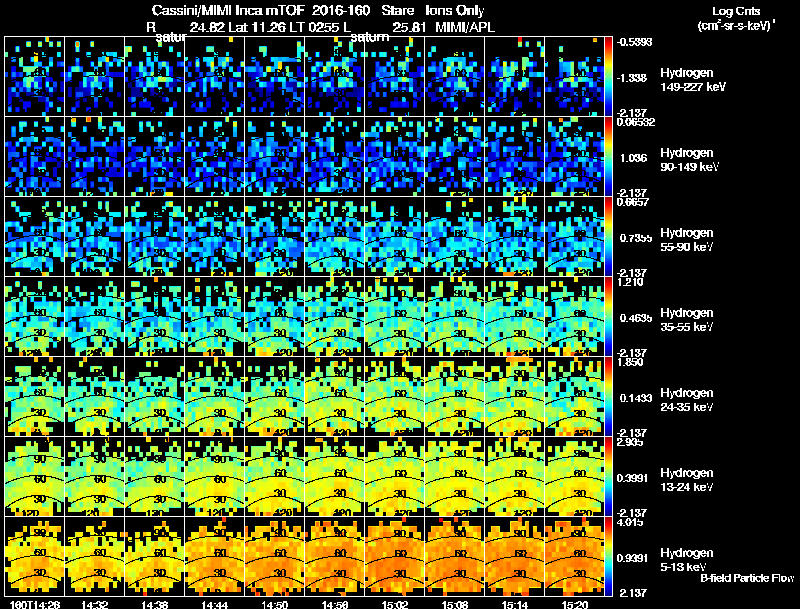Select the "Hydrogen 149-227 keV" row label

pos(692,80)
